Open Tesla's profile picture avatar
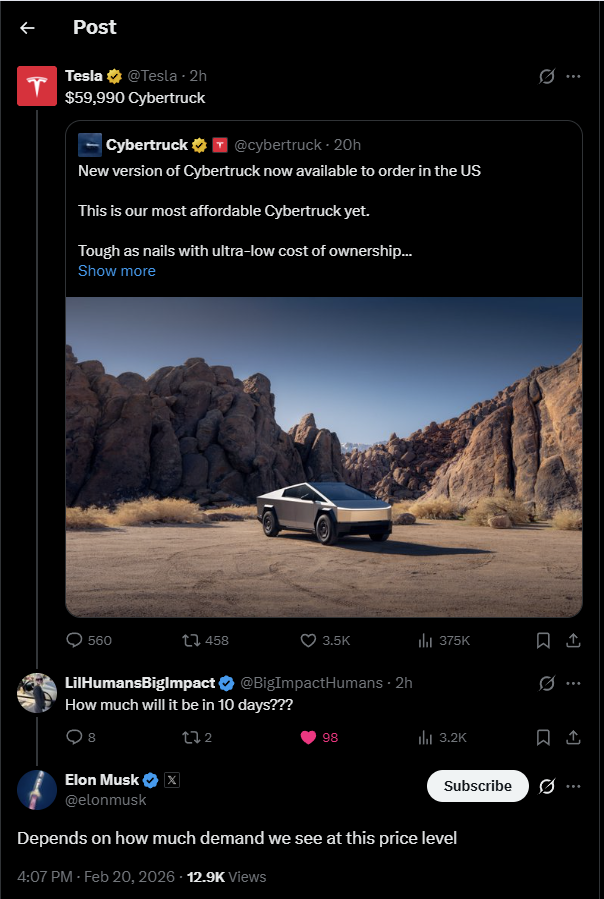The image size is (604, 899). click(37, 87)
